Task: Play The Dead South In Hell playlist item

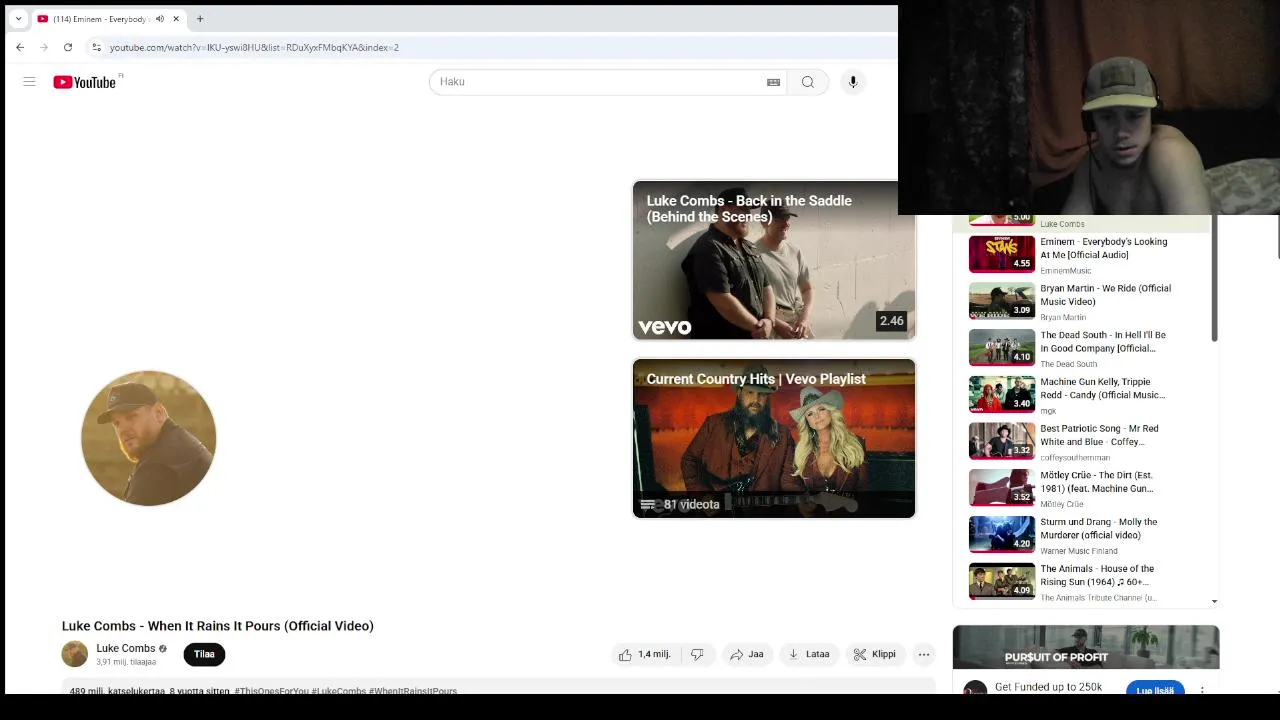Action: tap(1103, 342)
